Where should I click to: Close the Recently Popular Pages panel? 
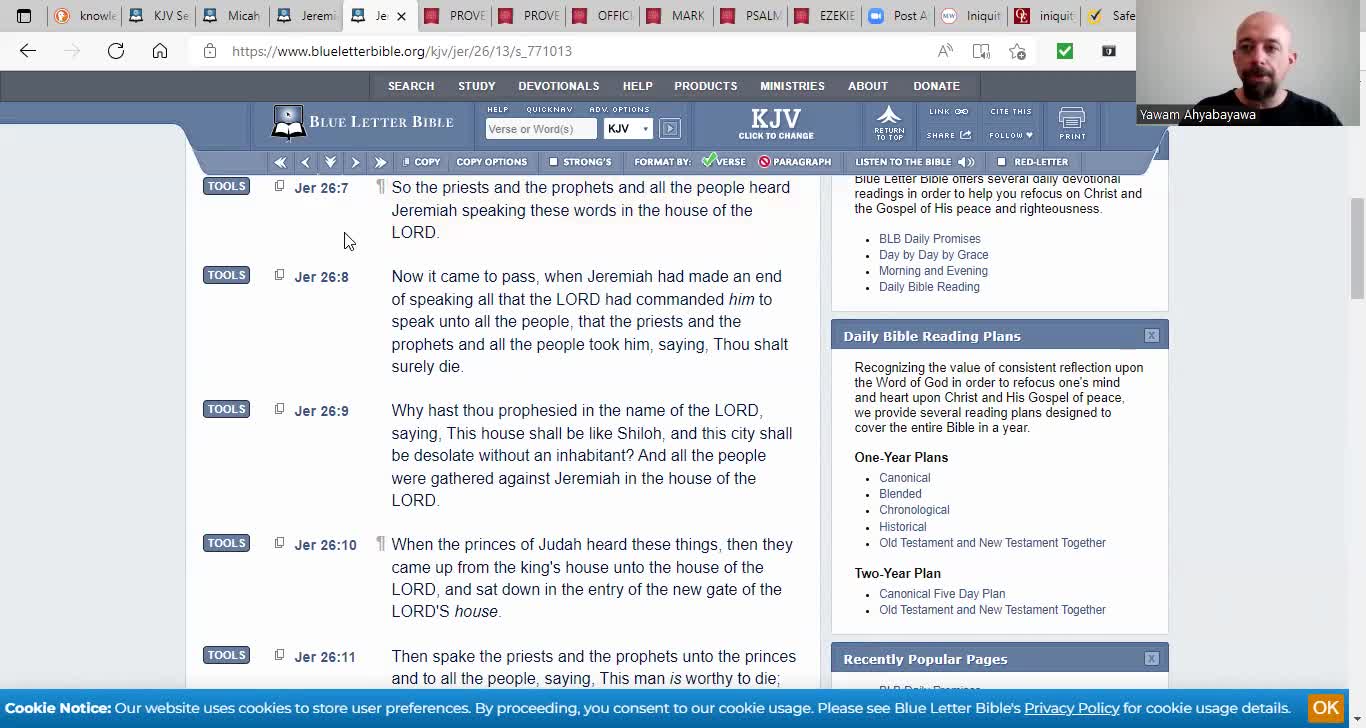coord(1151,659)
